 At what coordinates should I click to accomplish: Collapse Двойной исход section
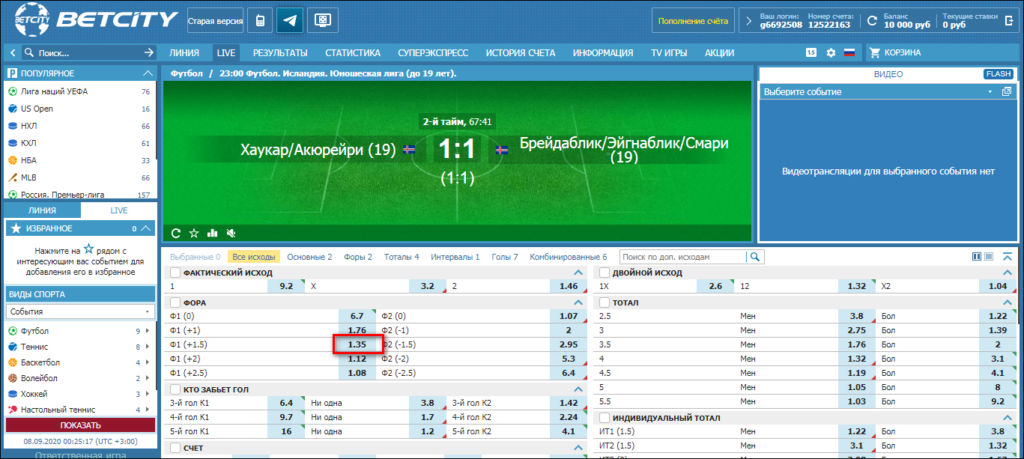click(x=1006, y=273)
